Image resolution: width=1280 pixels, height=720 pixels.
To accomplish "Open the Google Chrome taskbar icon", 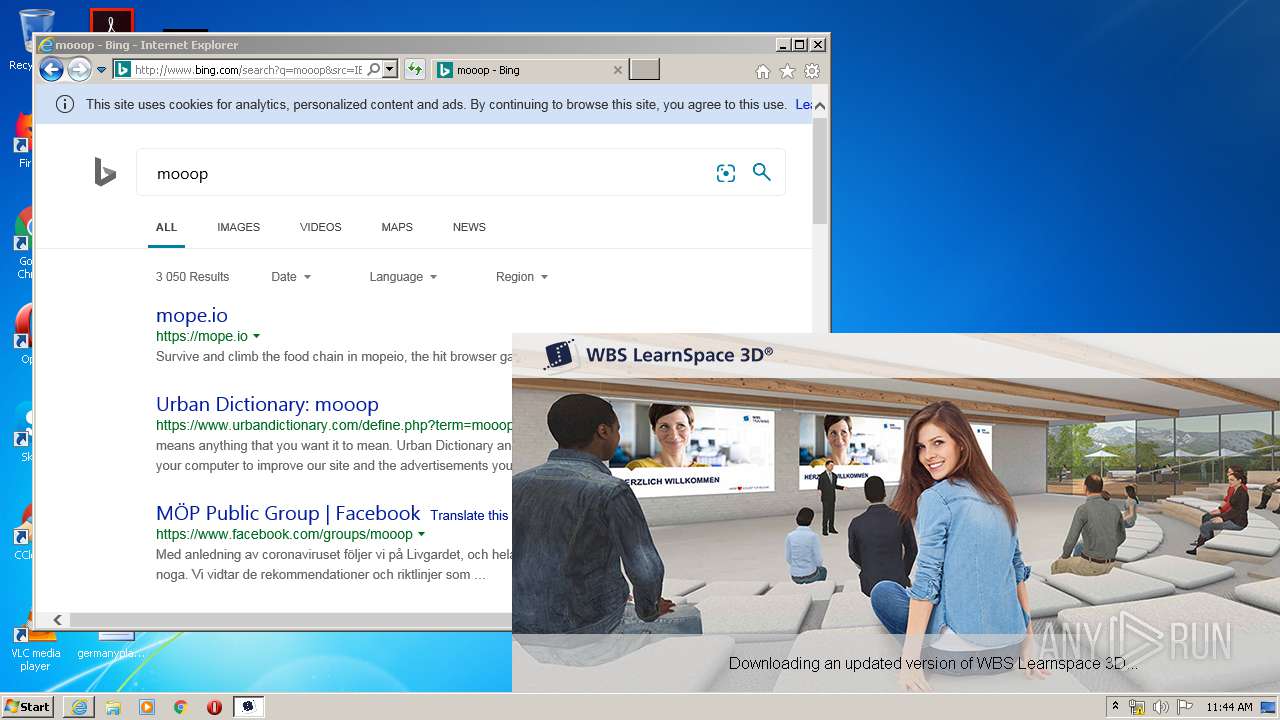I will pos(181,707).
